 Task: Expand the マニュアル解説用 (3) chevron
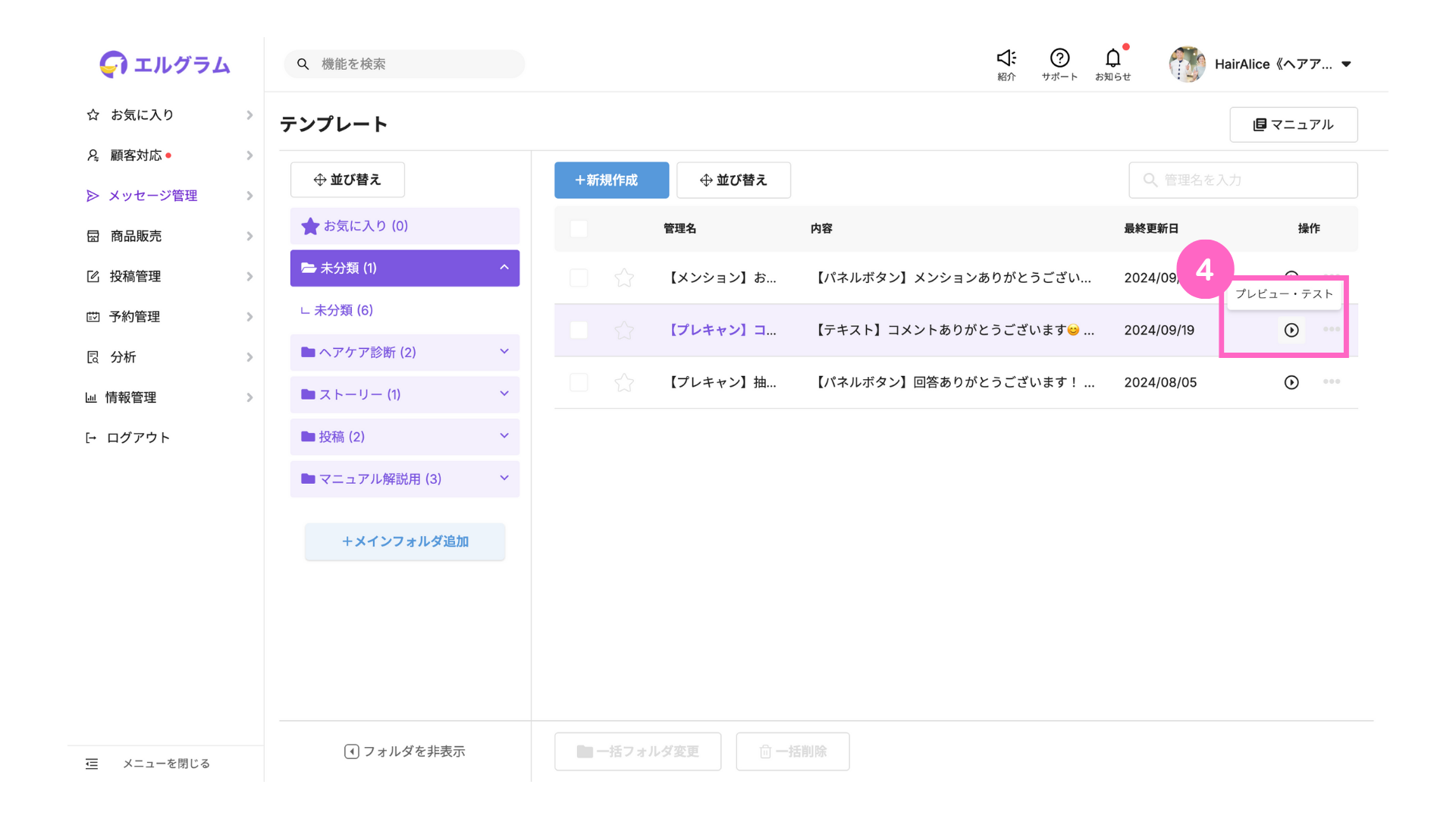tap(504, 478)
